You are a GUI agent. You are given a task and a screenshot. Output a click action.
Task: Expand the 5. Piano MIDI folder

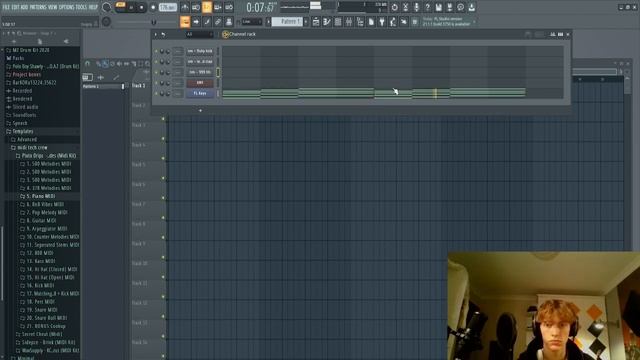click(x=40, y=196)
